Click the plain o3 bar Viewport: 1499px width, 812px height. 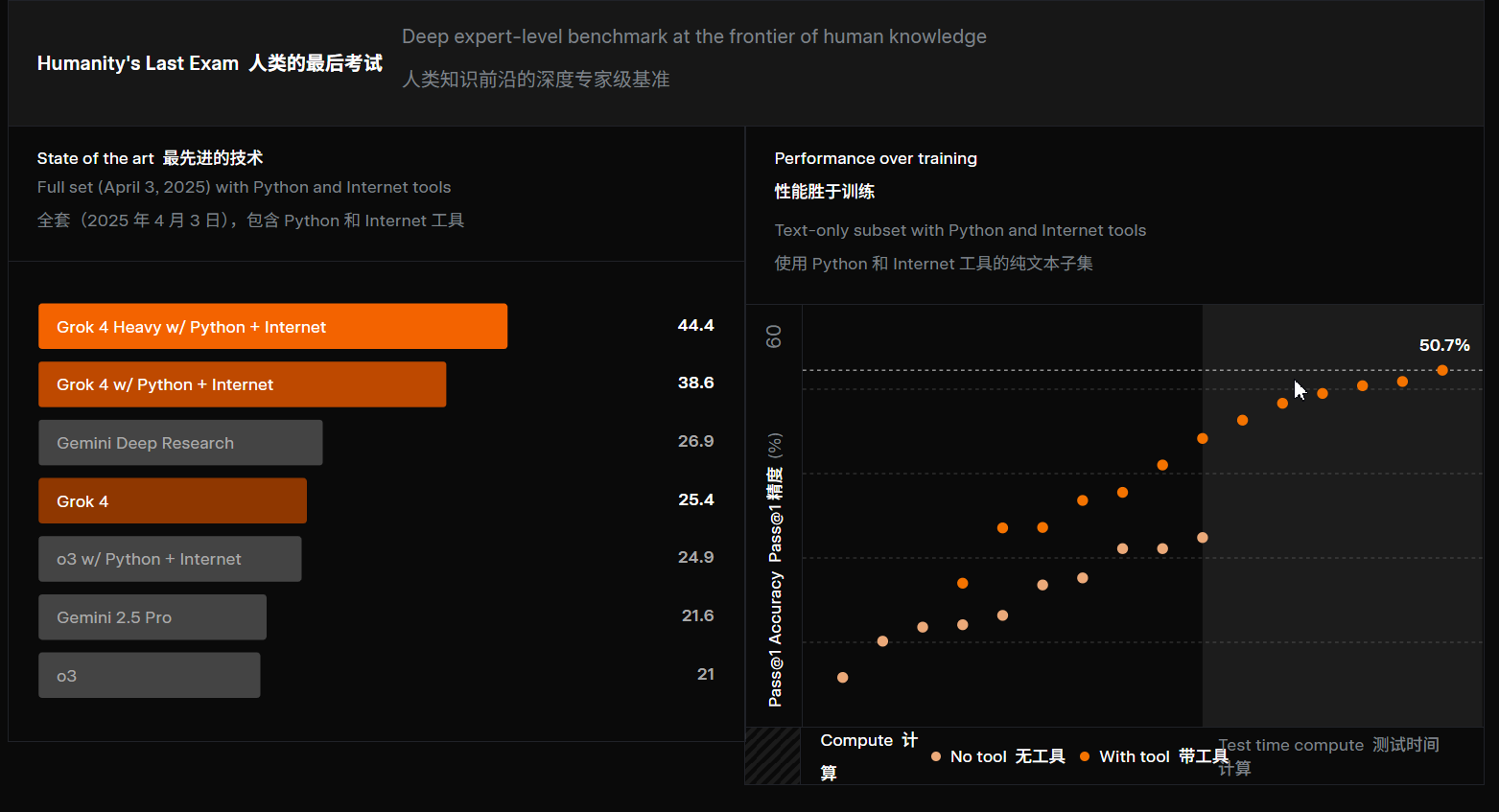coord(149,675)
